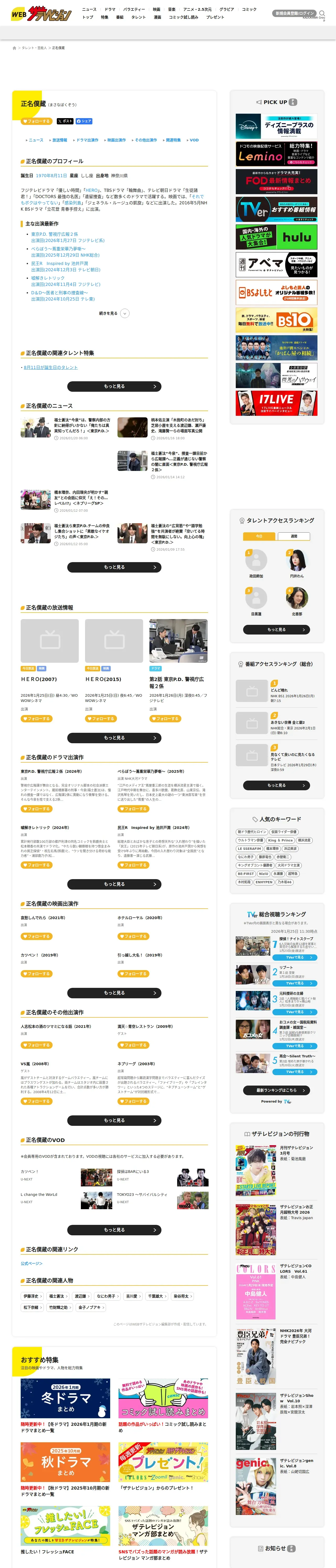This screenshot has height=1568, width=336.
Task: Open VOD item カツベン！ thumbnail
Action: (x=96, y=1177)
